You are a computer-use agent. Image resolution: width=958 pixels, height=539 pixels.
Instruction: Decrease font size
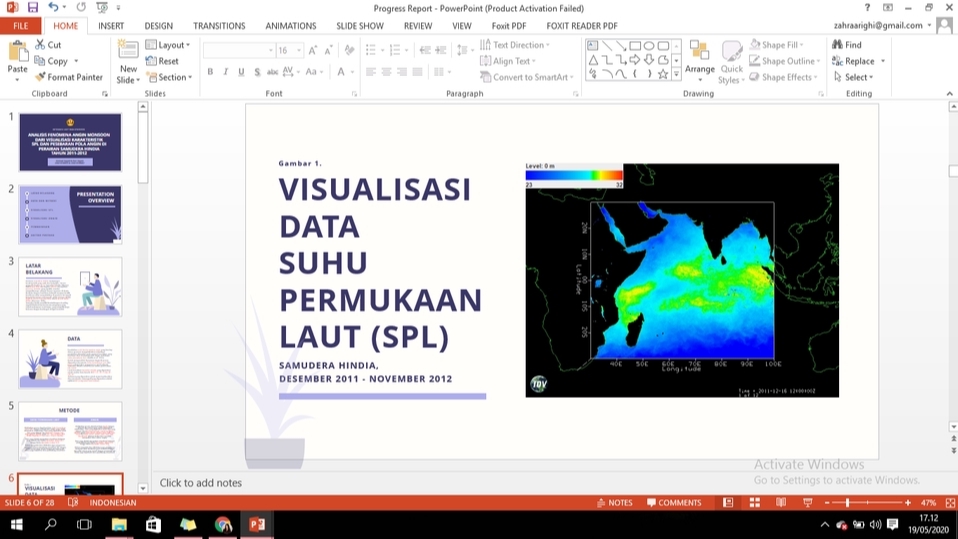click(328, 50)
